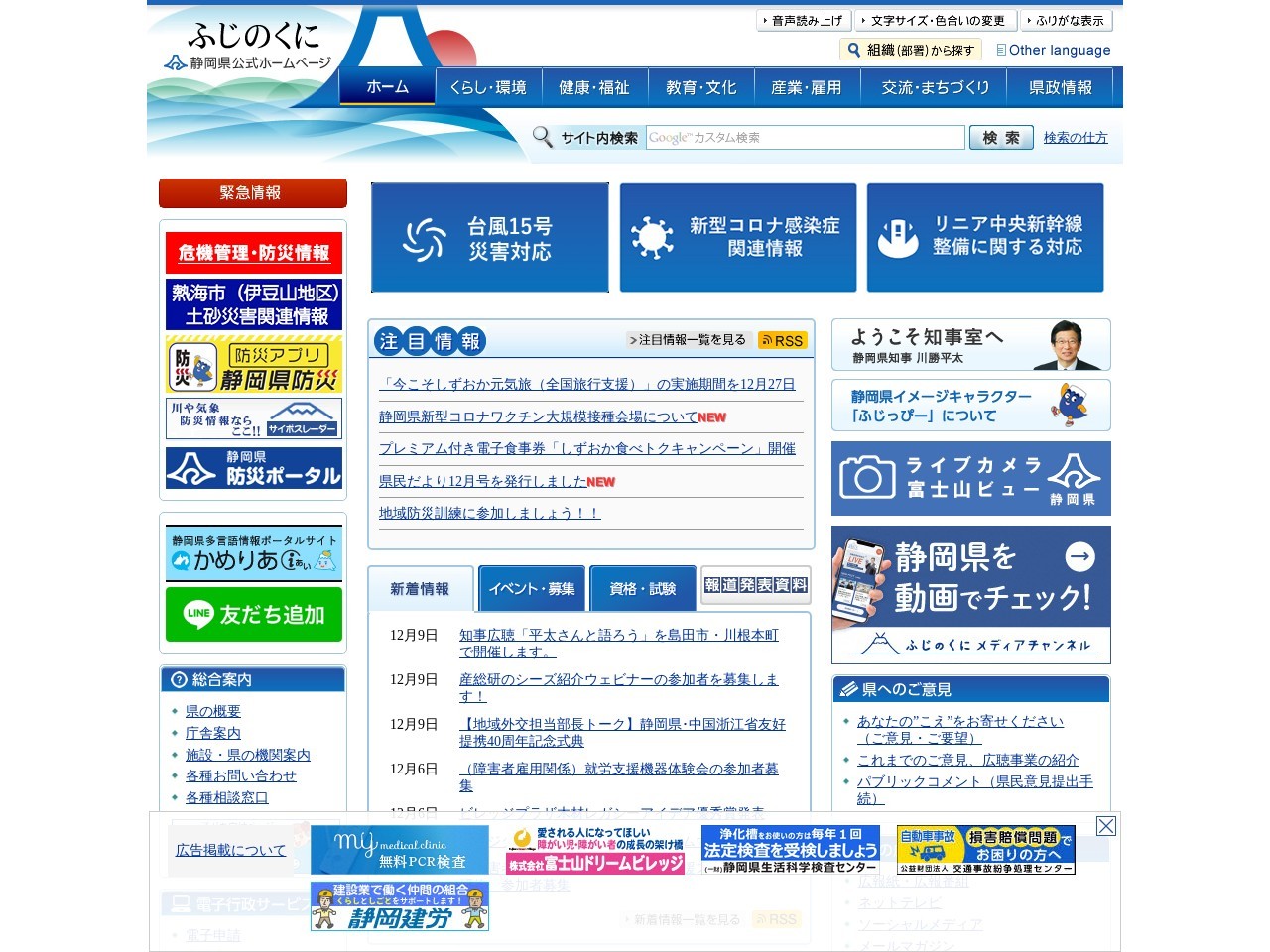Open 就労支援機器体験会 link
The width and height of the screenshot is (1270, 952).
[x=619, y=776]
